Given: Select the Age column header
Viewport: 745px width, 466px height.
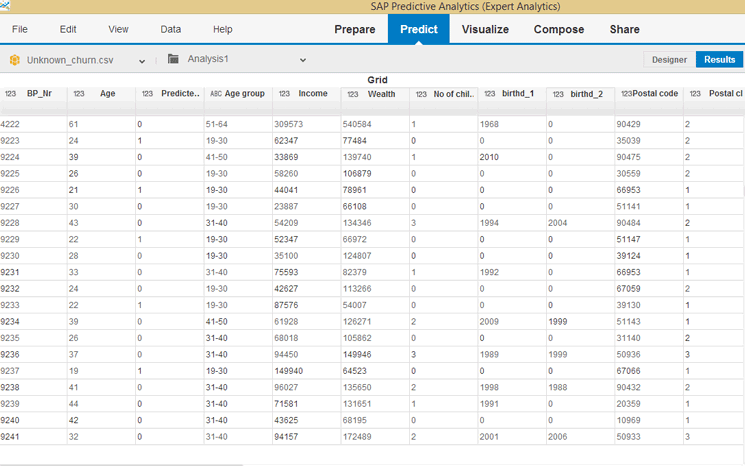Looking at the screenshot, I should tap(102, 94).
